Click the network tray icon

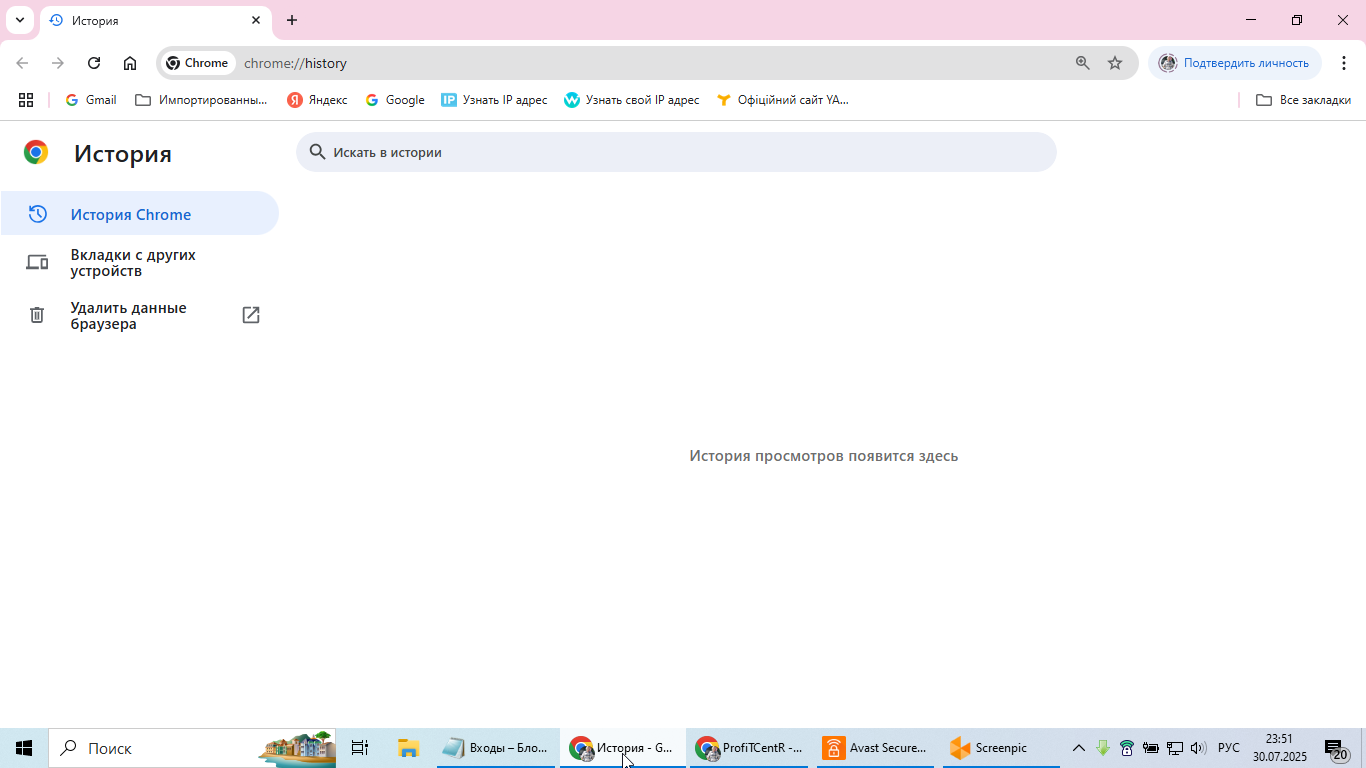pyautogui.click(x=1175, y=748)
